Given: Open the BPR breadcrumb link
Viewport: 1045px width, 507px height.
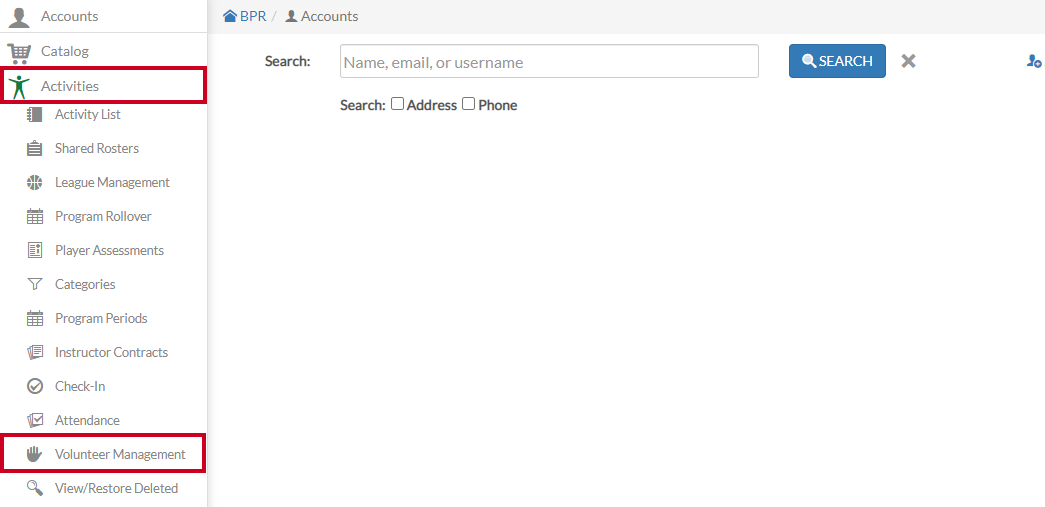Looking at the screenshot, I should 253,16.
